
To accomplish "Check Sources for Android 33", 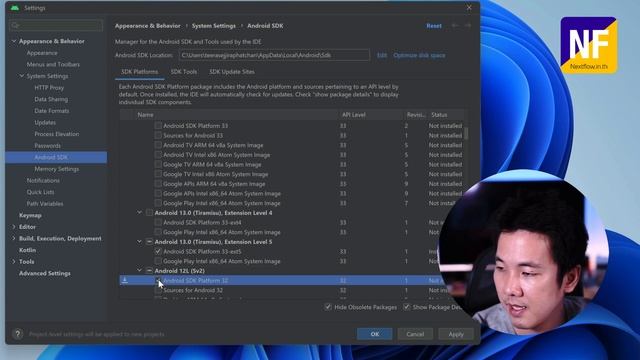I will point(158,136).
